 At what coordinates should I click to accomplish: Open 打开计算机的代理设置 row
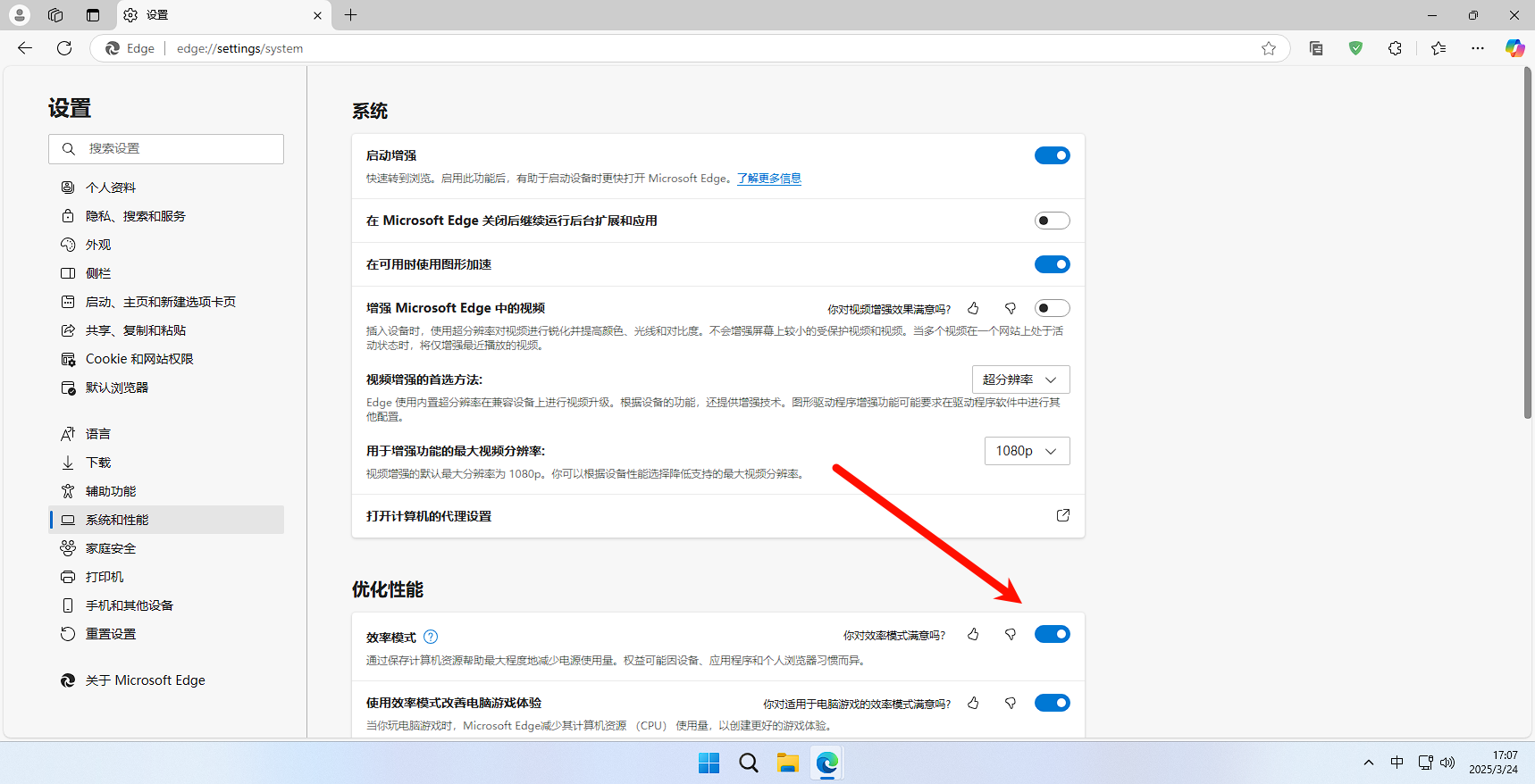tap(718, 516)
